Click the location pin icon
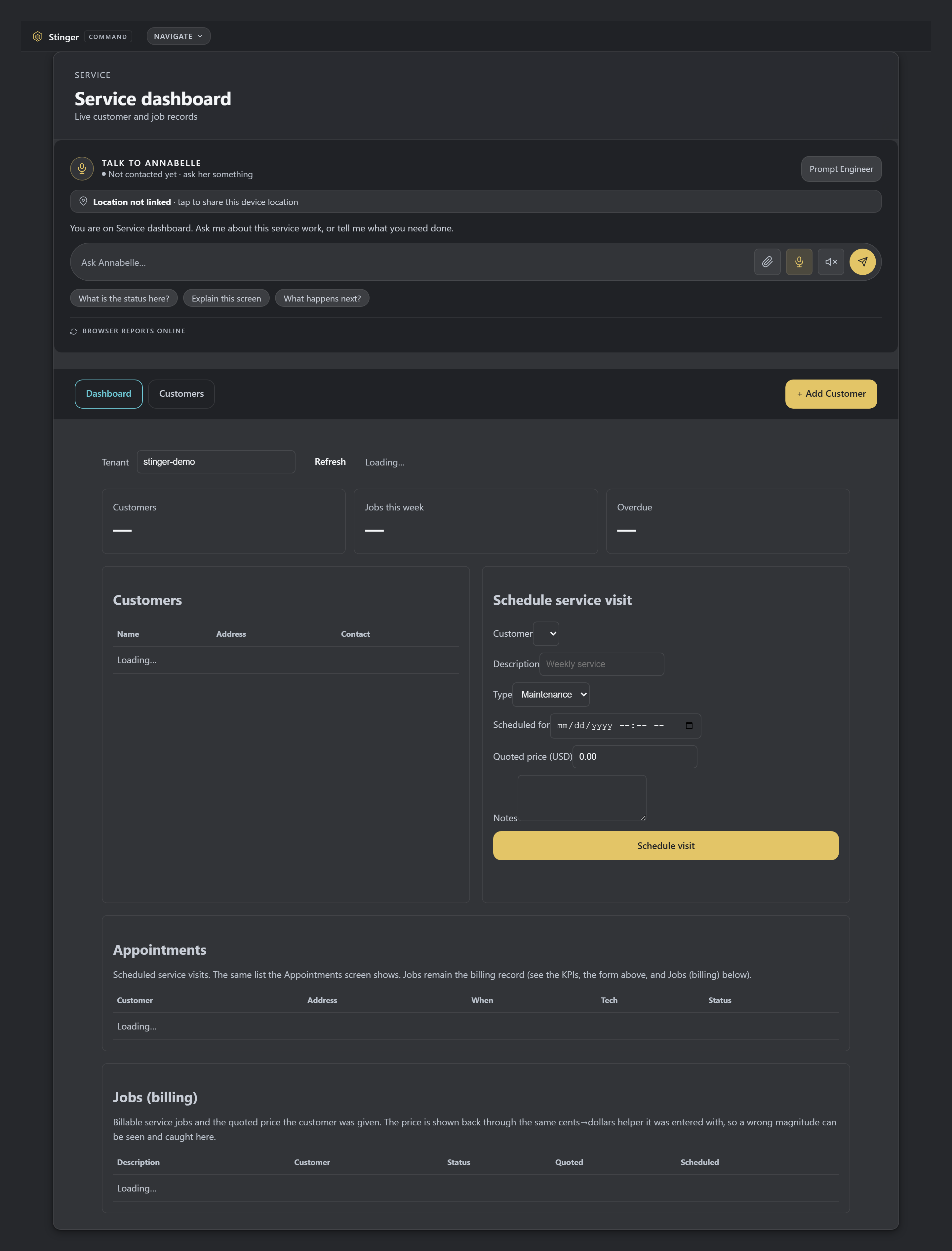The height and width of the screenshot is (1251, 952). pyautogui.click(x=83, y=201)
